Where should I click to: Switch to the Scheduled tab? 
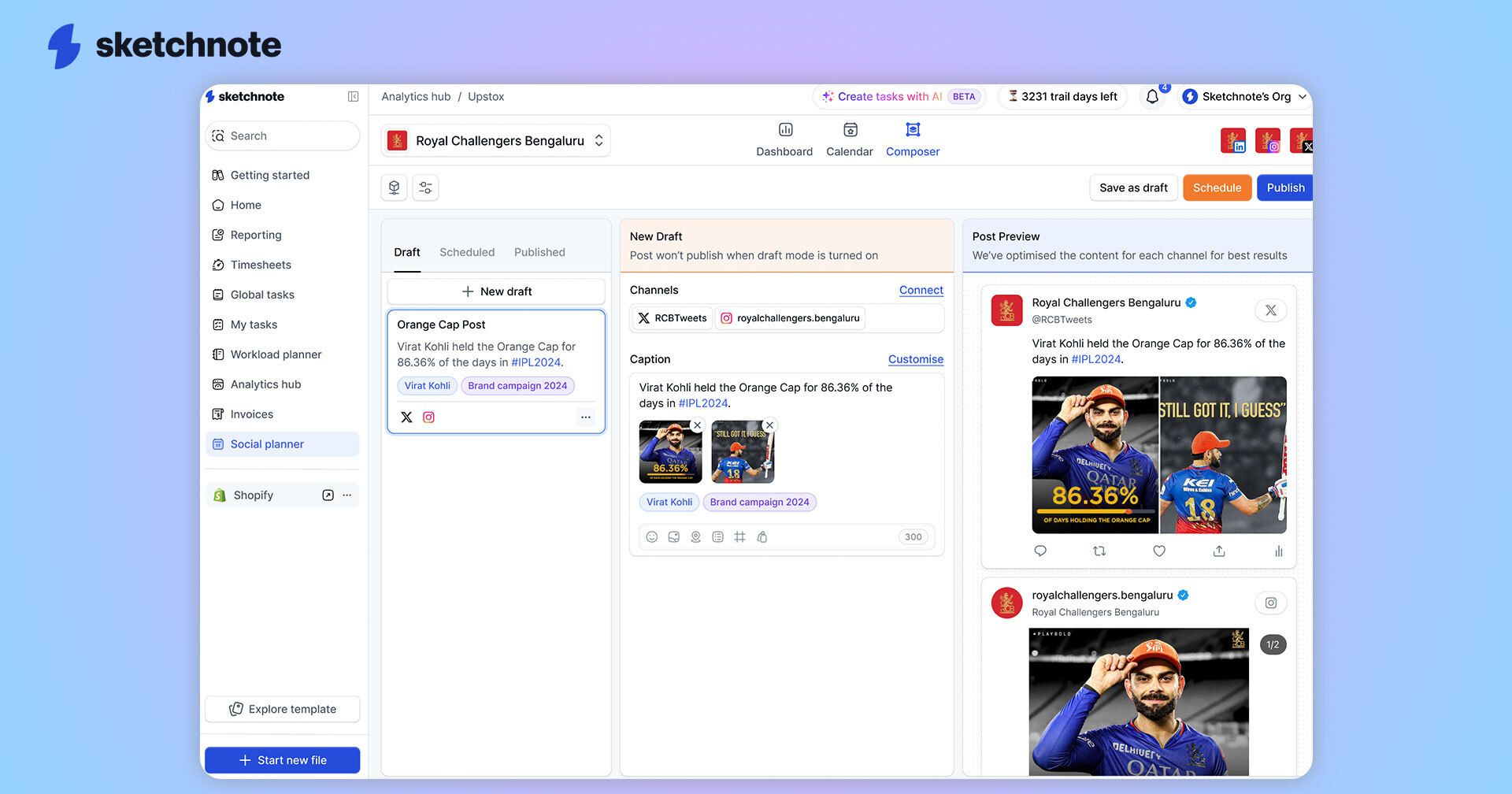click(467, 252)
